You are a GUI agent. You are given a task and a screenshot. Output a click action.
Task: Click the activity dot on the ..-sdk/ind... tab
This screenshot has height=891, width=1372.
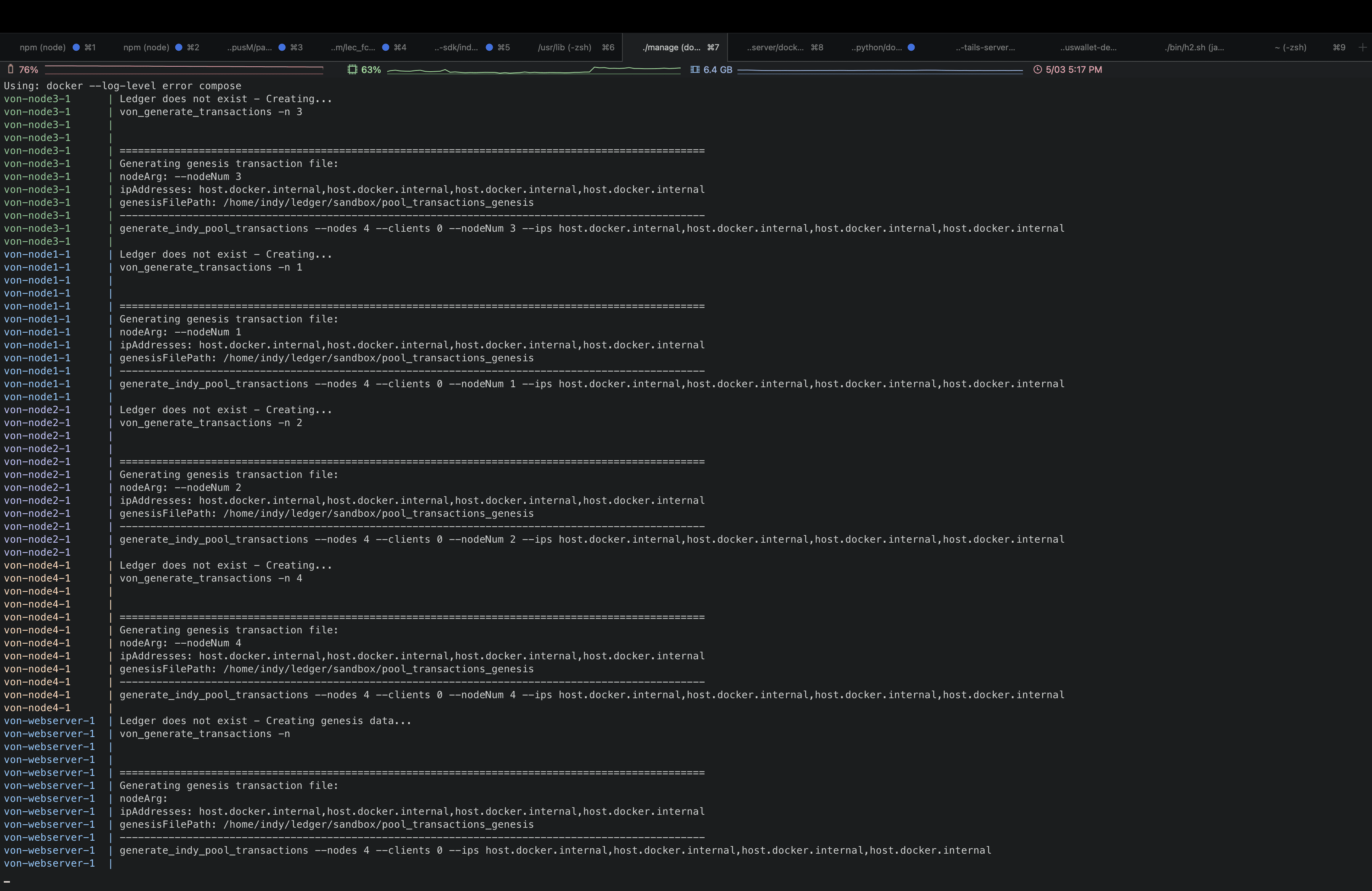[x=489, y=47]
